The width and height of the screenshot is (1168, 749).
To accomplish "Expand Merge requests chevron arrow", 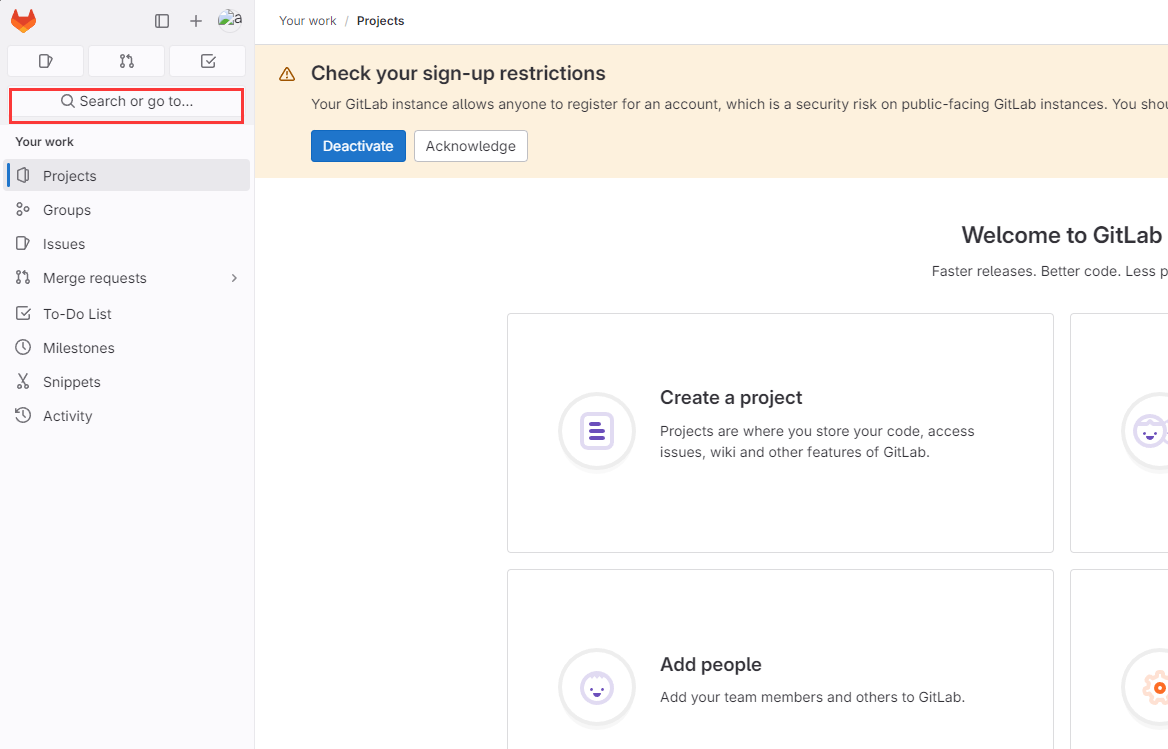I will coord(234,278).
